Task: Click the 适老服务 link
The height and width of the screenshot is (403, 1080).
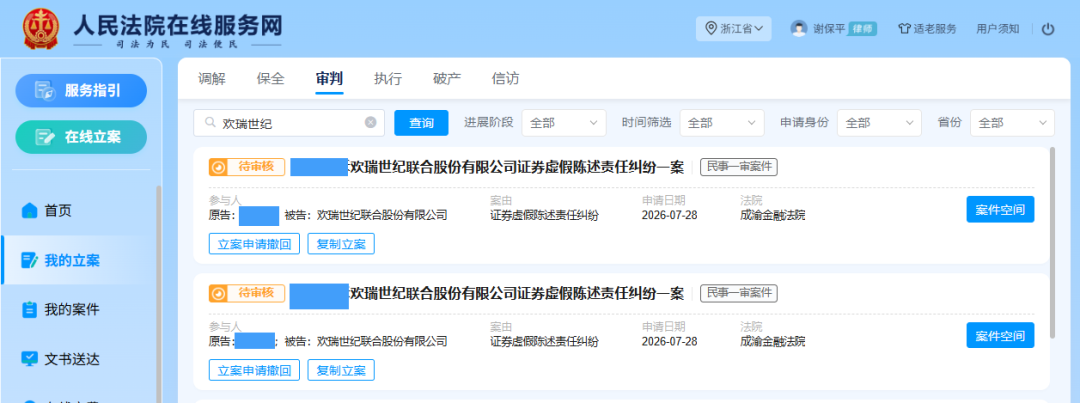Action: tap(927, 29)
